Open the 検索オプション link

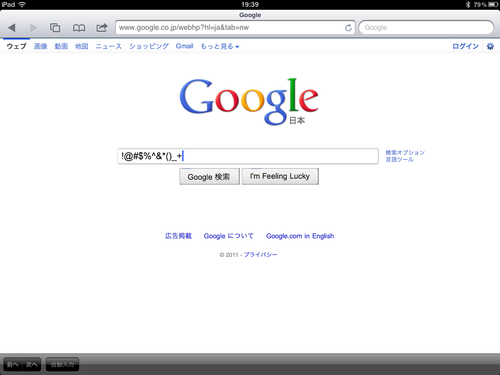coord(405,153)
